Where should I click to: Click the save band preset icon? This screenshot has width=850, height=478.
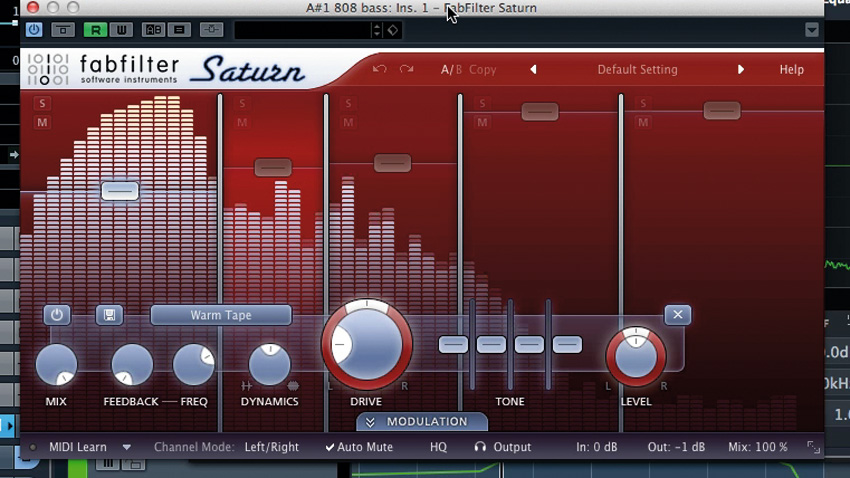point(109,315)
